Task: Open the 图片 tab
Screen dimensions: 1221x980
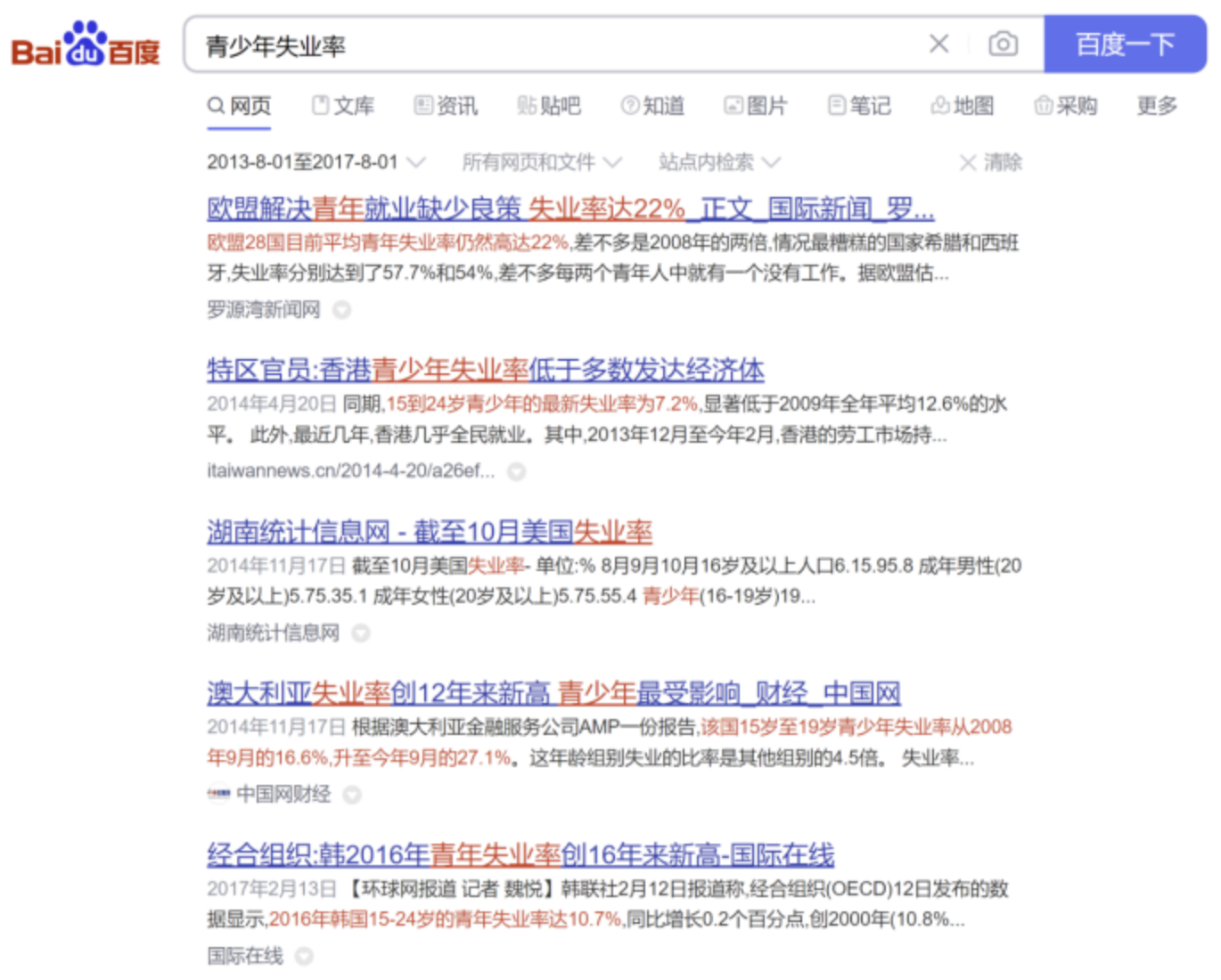Action: [756, 106]
